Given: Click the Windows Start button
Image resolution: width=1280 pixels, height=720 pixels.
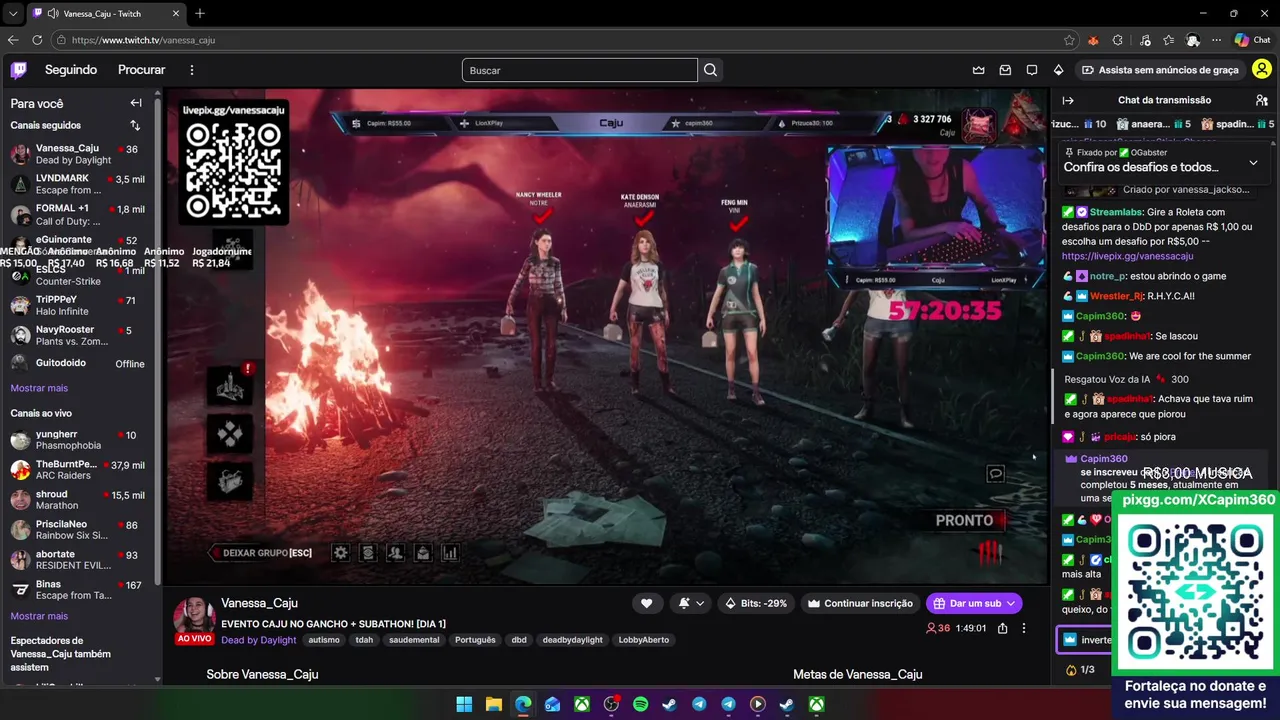Looking at the screenshot, I should click(464, 705).
